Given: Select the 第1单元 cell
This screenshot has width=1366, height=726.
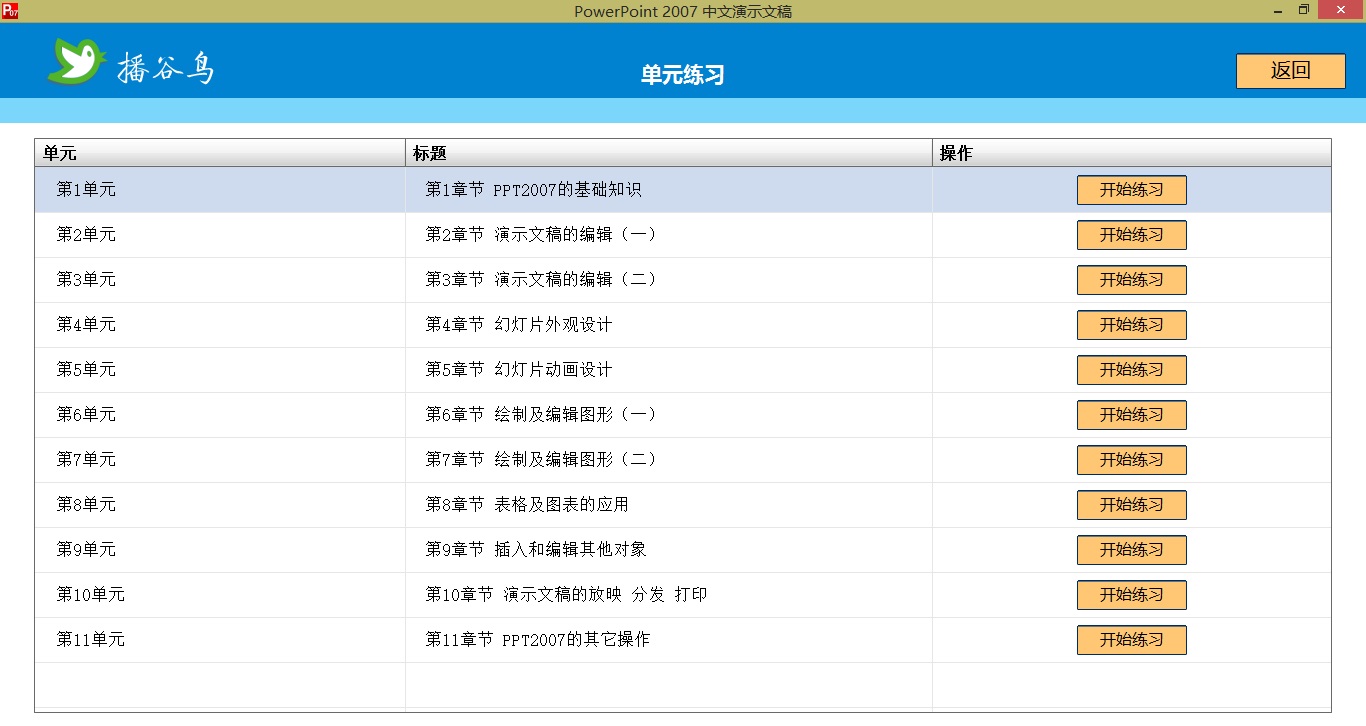Looking at the screenshot, I should (x=220, y=189).
